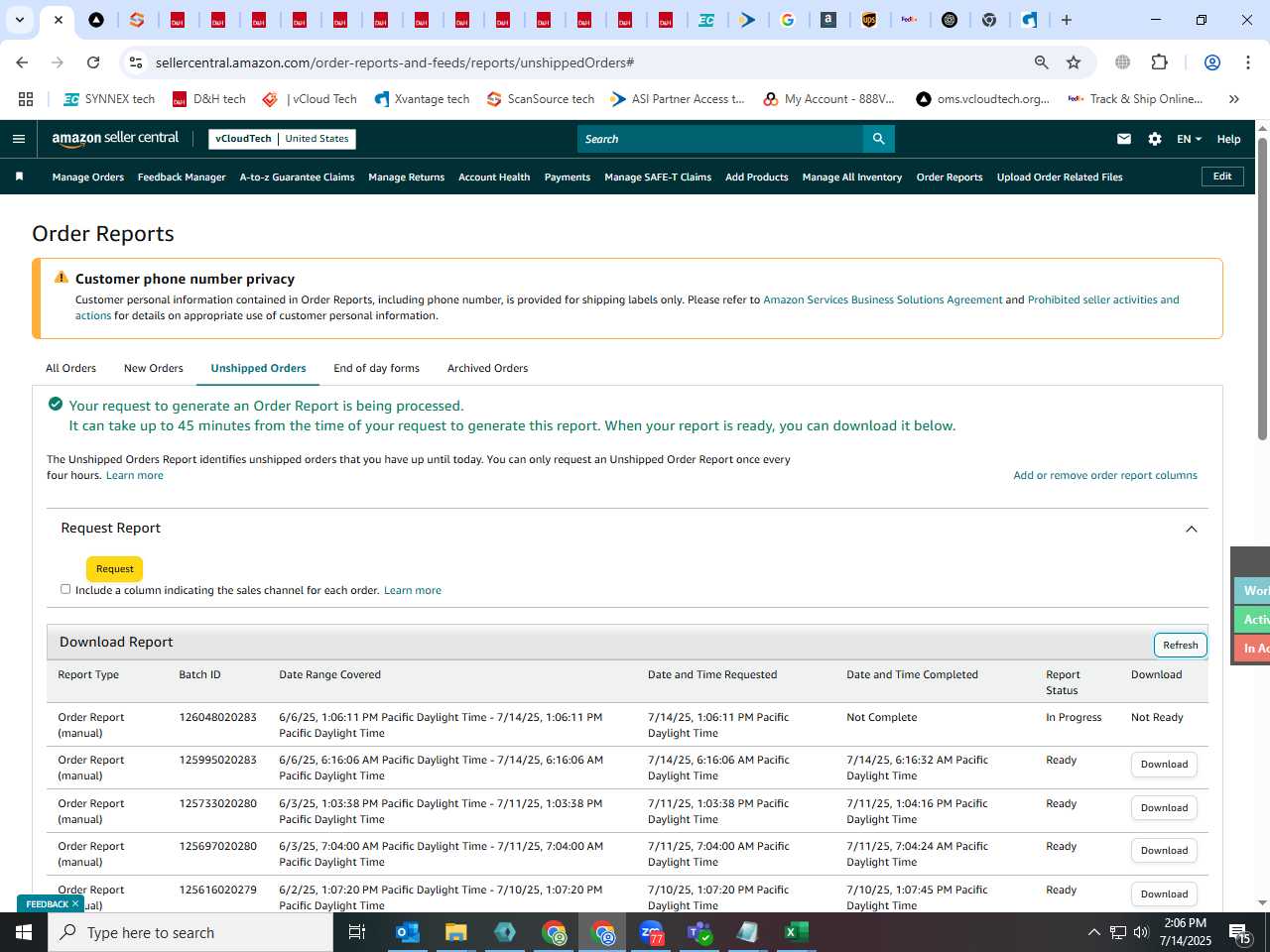The image size is (1270, 952).
Task: Bookmark this page with the star icon
Action: click(1074, 62)
